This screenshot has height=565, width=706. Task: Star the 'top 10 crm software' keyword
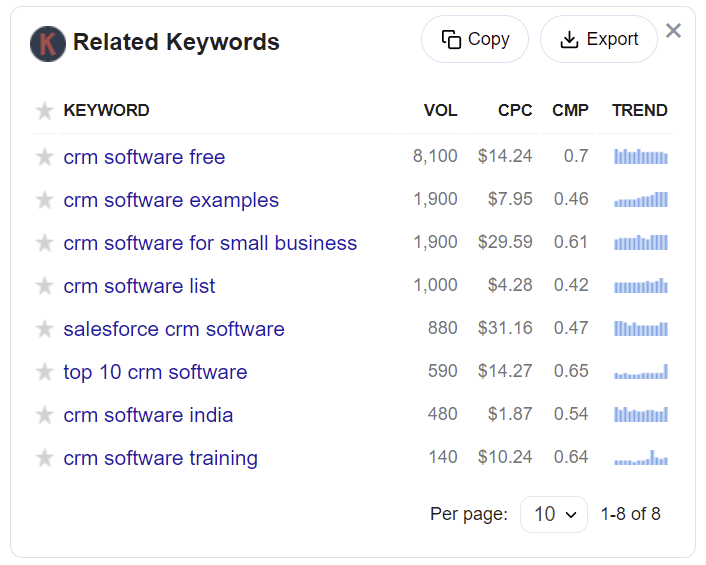(44, 372)
